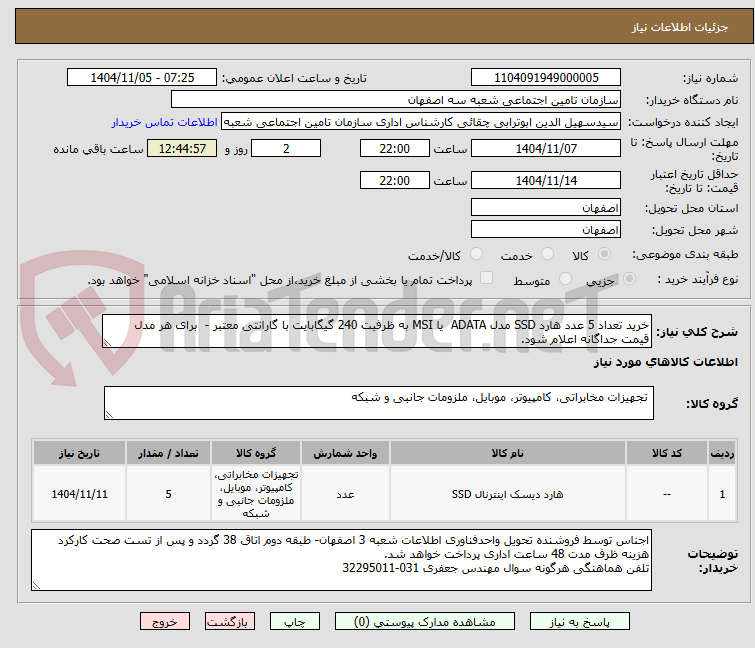Click the اطلاعات کالاهای مورد نیاز heading
The height and width of the screenshot is (648, 755).
pos(665,362)
